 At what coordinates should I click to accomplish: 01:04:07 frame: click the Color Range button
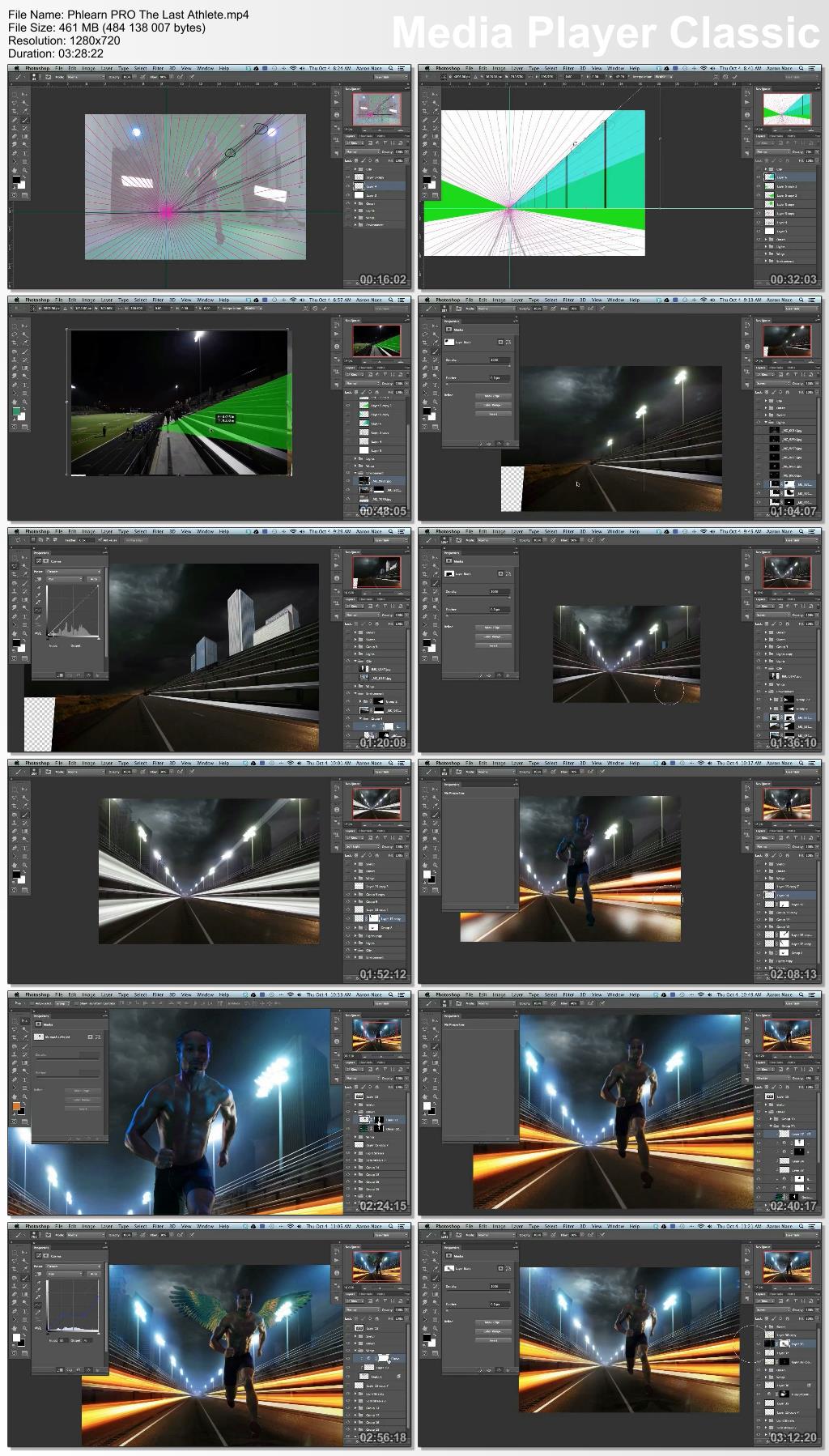(x=493, y=405)
